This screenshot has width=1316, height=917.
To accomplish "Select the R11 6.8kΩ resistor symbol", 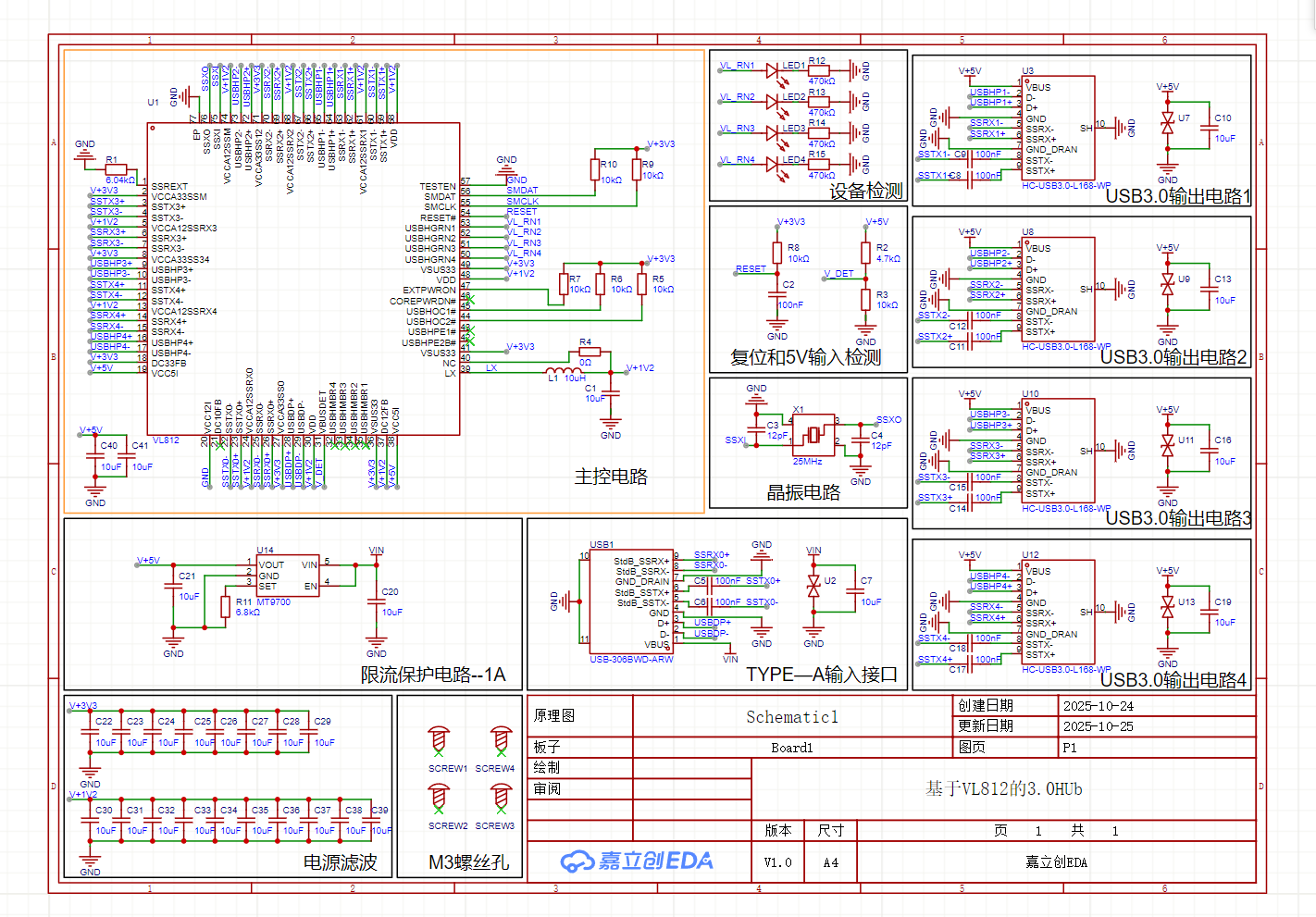I will click(x=226, y=607).
